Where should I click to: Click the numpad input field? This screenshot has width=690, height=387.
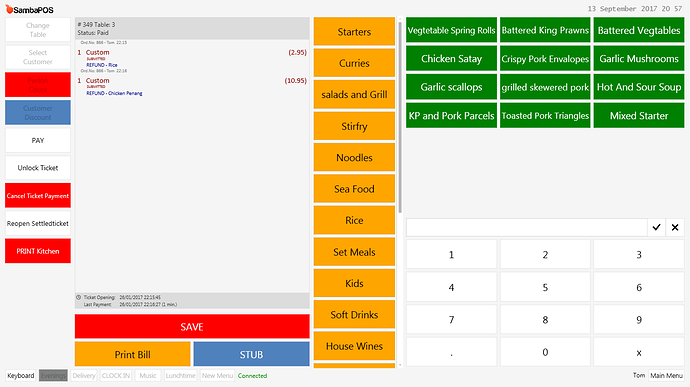(527, 228)
